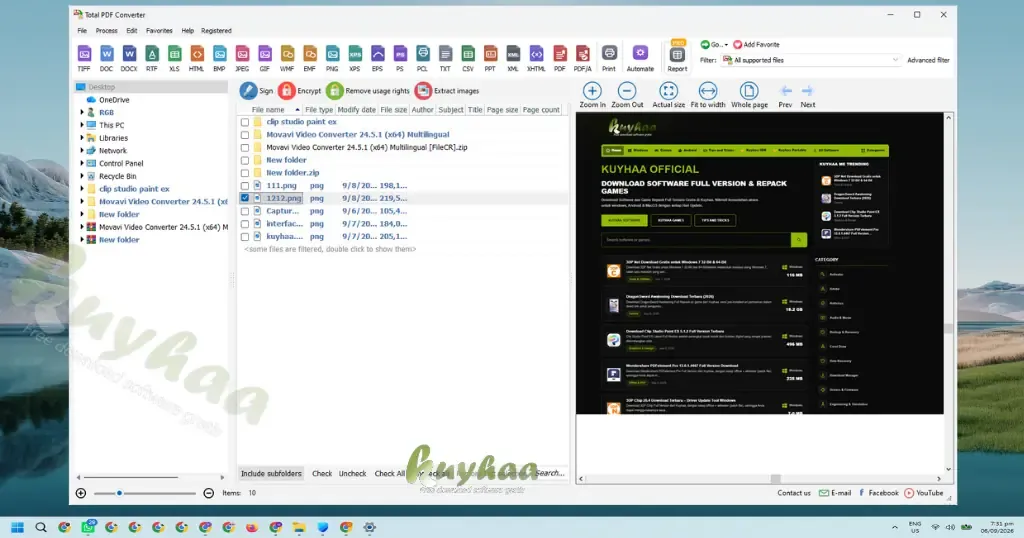This screenshot has width=1024, height=538.
Task: Uncheck the 1212.png file checkbox
Action: pyautogui.click(x=245, y=198)
